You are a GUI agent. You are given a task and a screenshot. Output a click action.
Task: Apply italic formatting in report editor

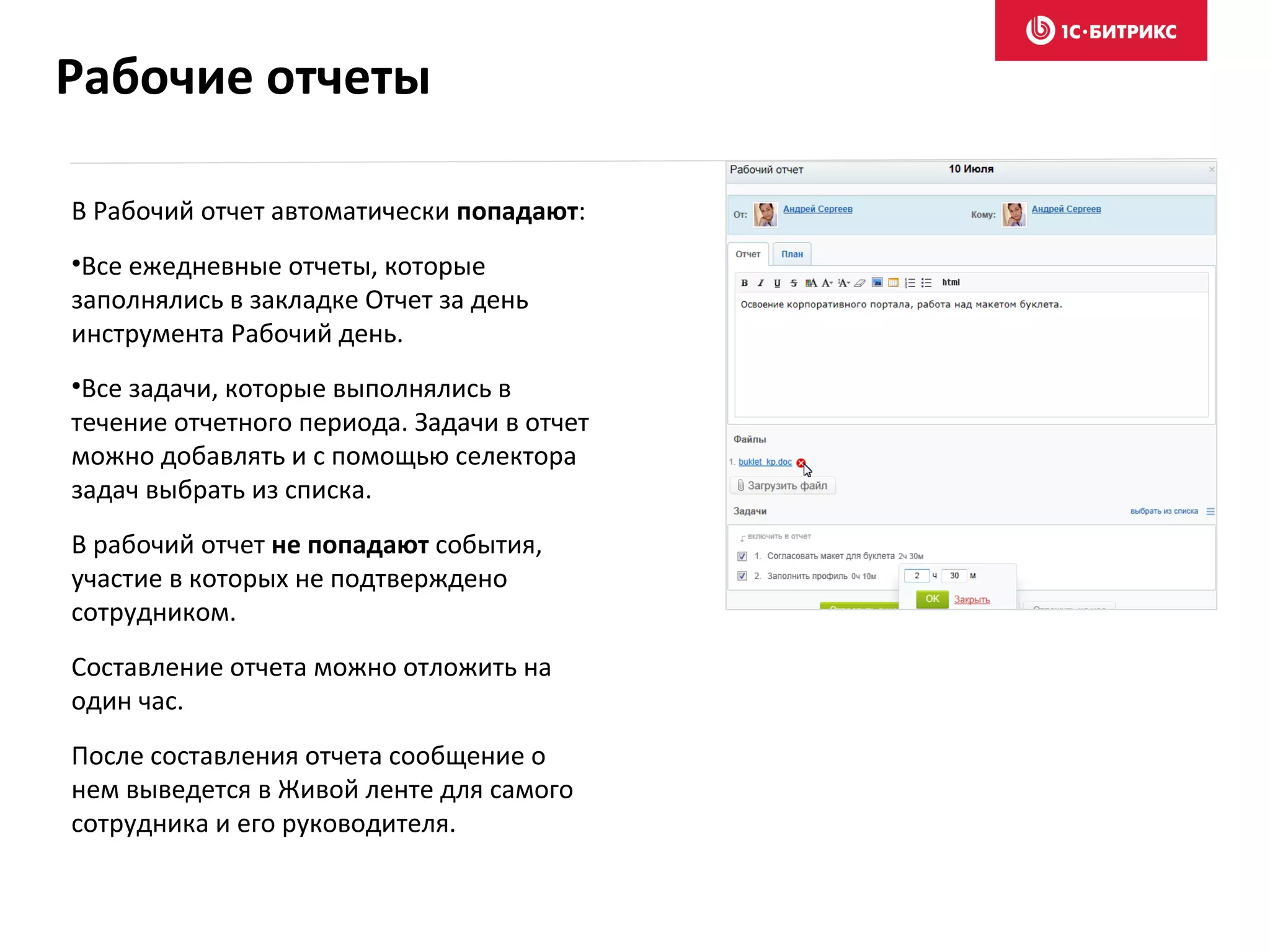coord(761,283)
